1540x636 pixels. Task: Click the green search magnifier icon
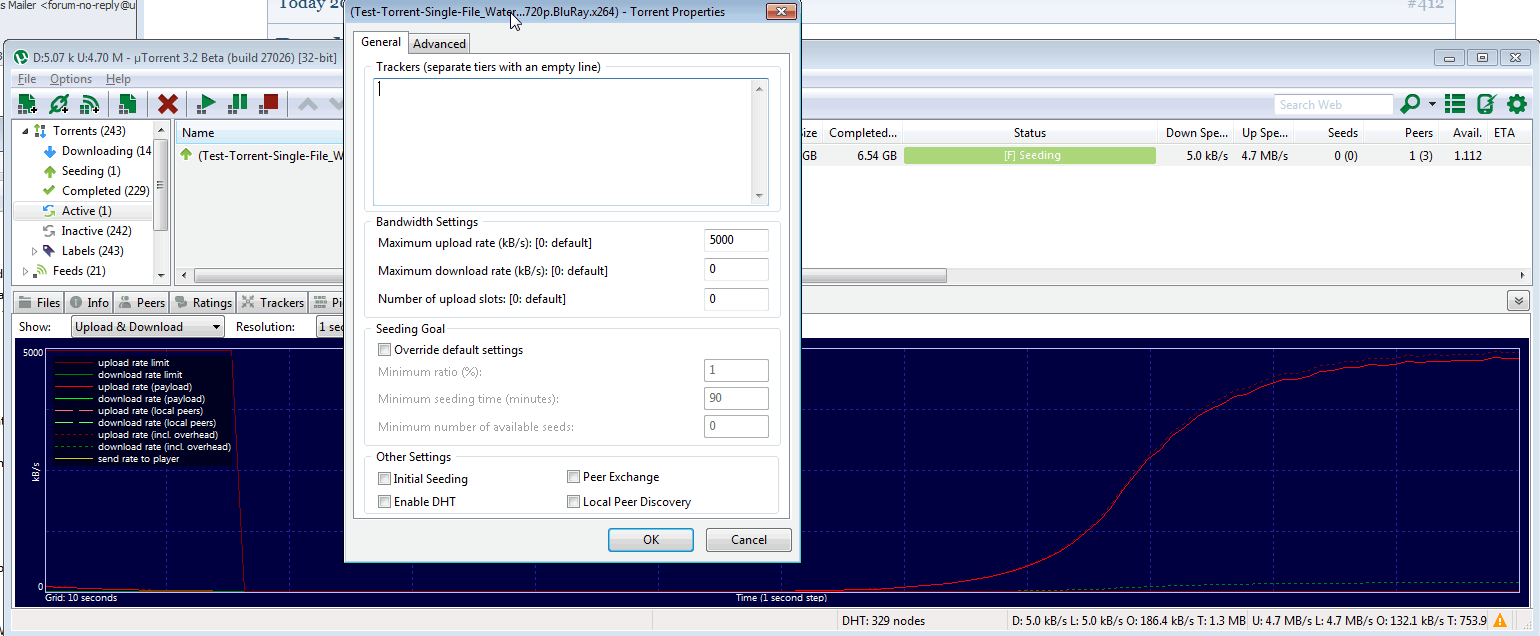click(x=1410, y=104)
